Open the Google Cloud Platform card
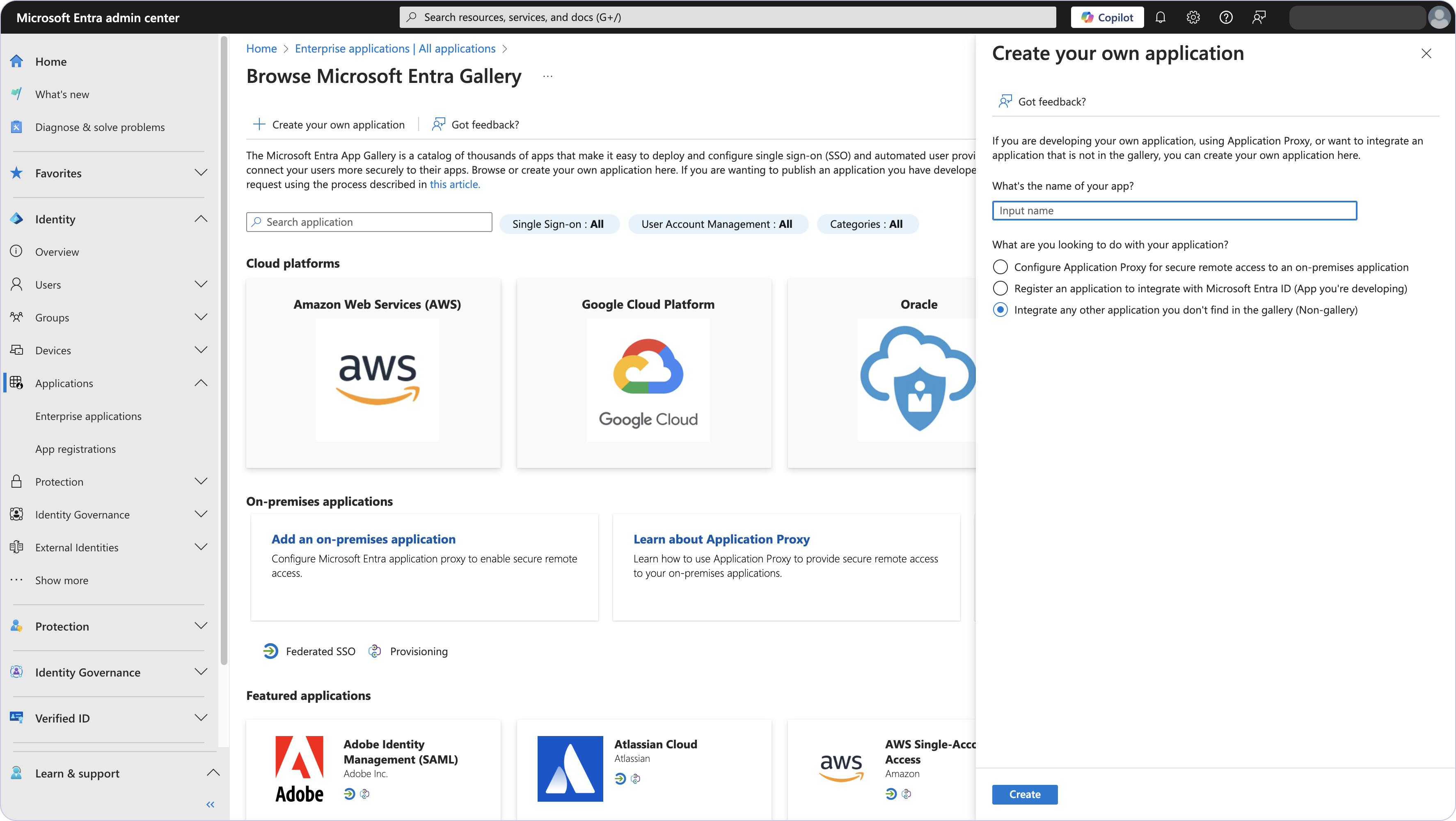1456x821 pixels. (644, 373)
